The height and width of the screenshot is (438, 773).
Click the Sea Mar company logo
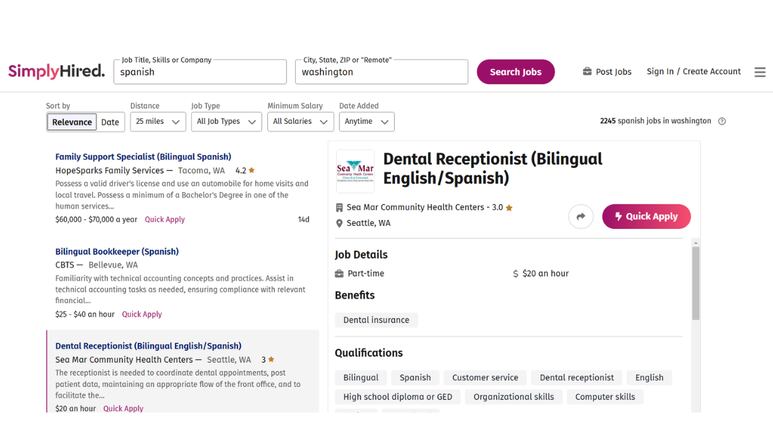[x=355, y=171]
